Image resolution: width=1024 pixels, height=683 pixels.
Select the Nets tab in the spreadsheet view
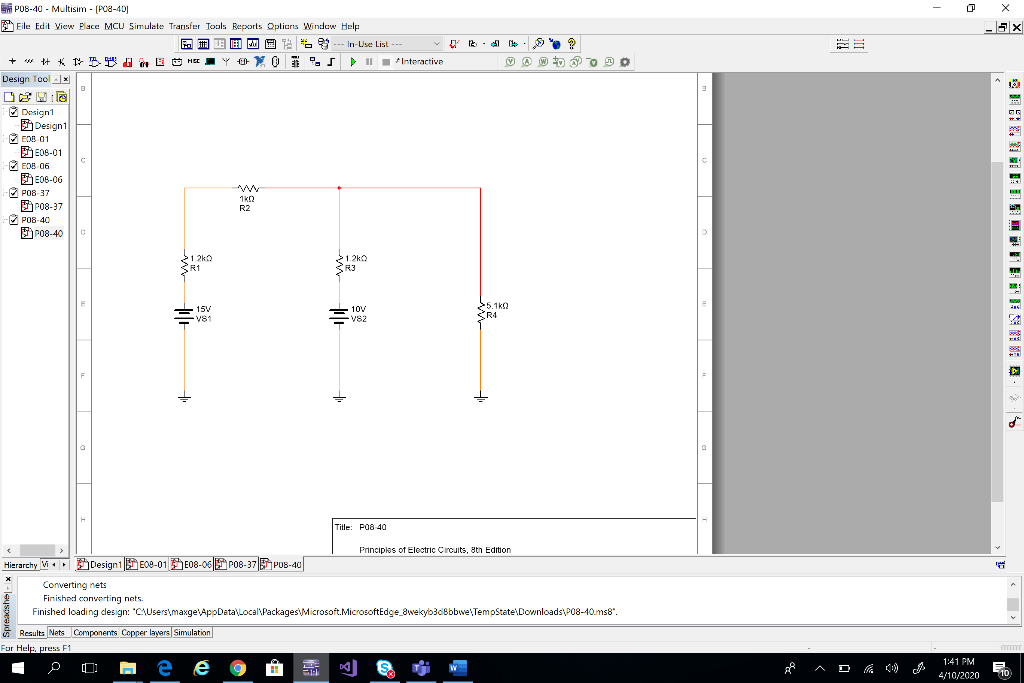57,632
